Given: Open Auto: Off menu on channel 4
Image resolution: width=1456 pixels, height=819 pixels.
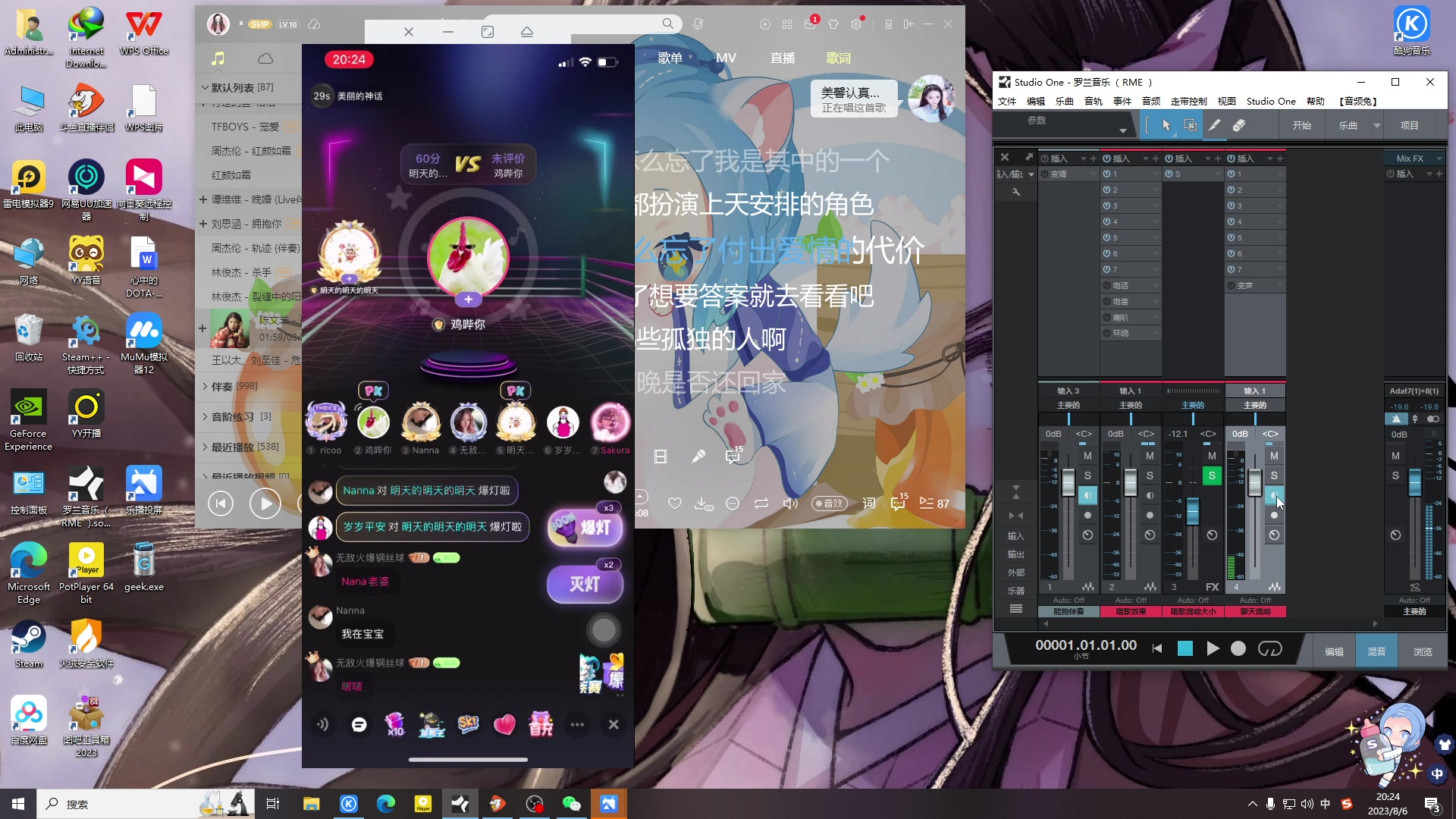Looking at the screenshot, I should tap(1255, 600).
